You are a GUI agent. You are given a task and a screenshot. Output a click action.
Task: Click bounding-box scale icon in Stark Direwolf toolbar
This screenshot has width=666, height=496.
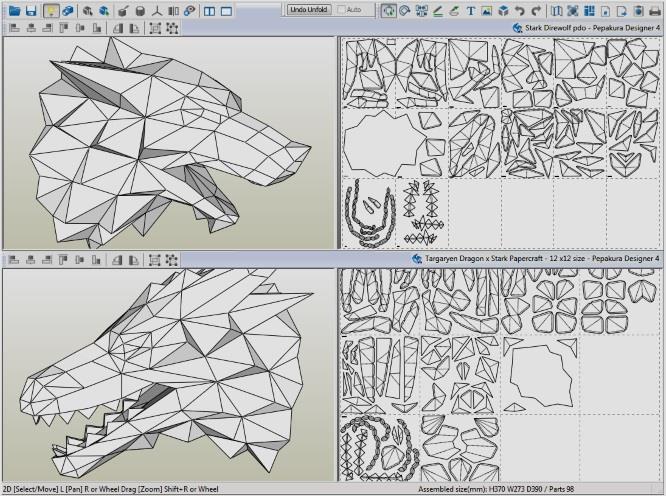(x=155, y=28)
